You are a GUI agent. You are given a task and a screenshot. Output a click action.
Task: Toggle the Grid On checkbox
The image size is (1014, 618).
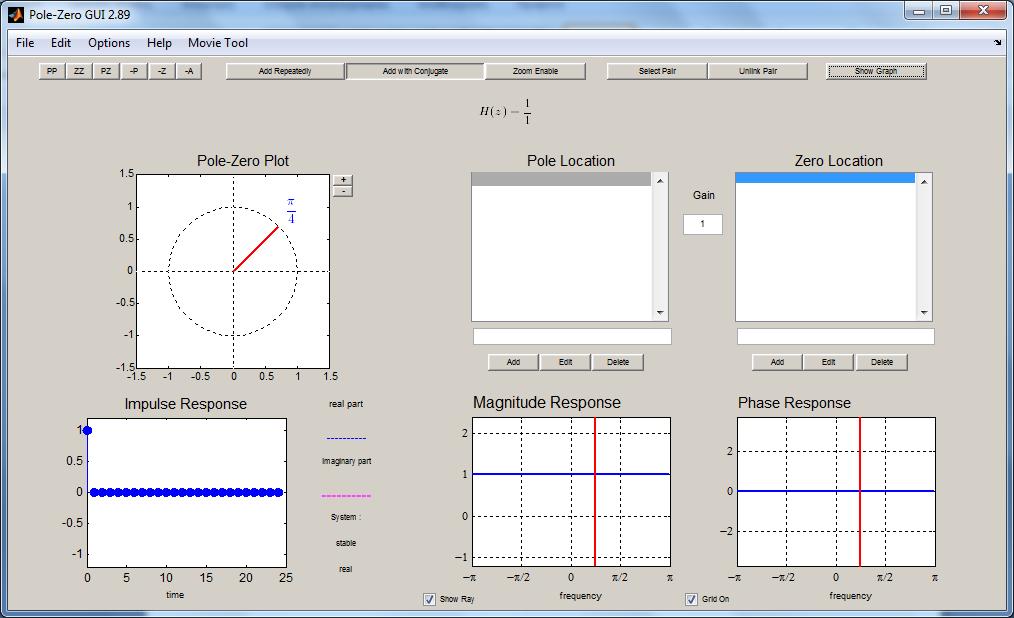(x=691, y=599)
